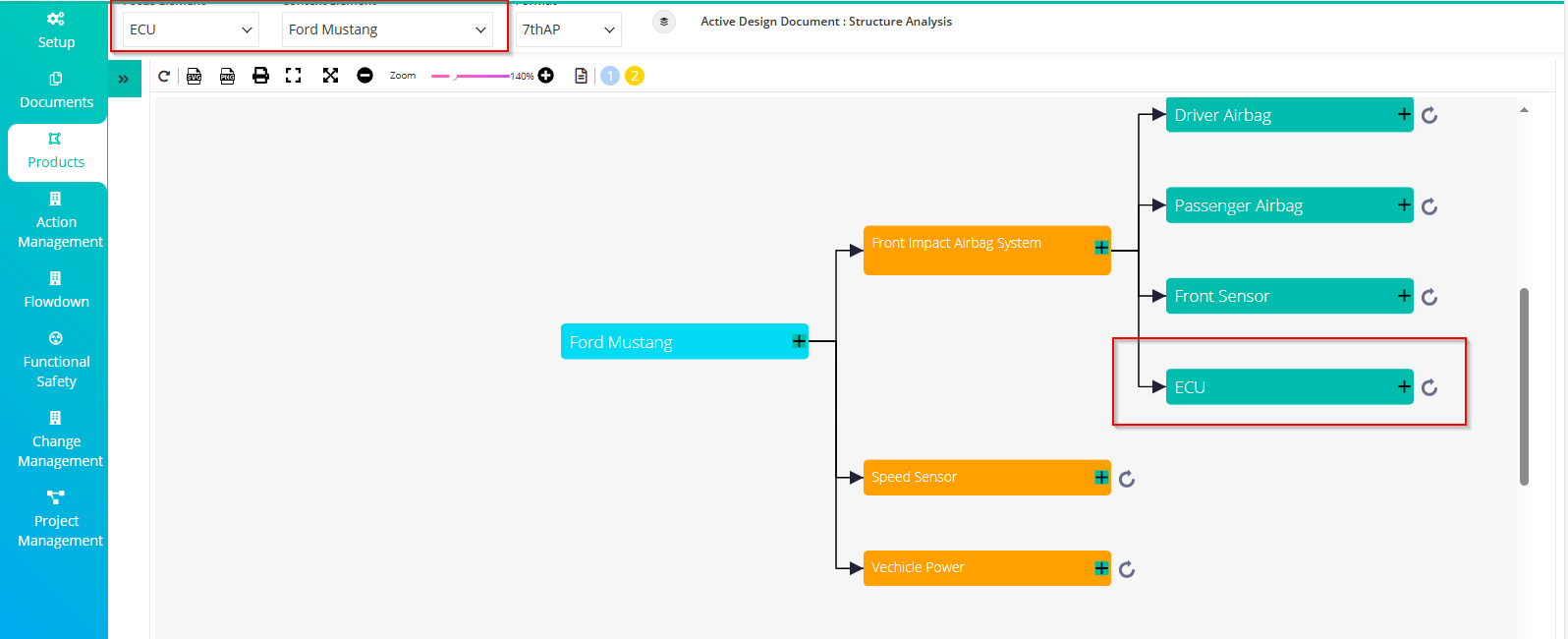This screenshot has height=639, width=1568.
Task: Select the Front Impact Airbag System label
Action: pyautogui.click(x=956, y=243)
